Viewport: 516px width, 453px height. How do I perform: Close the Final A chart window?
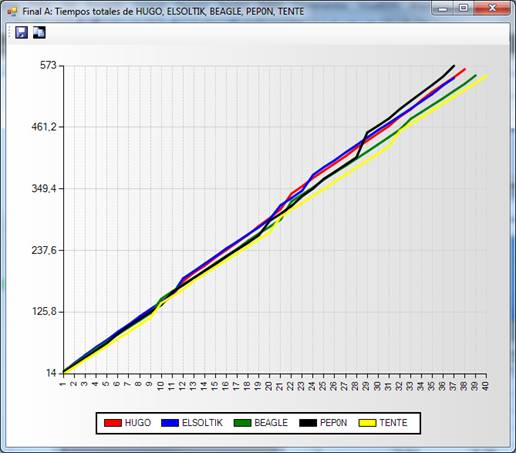(x=492, y=8)
